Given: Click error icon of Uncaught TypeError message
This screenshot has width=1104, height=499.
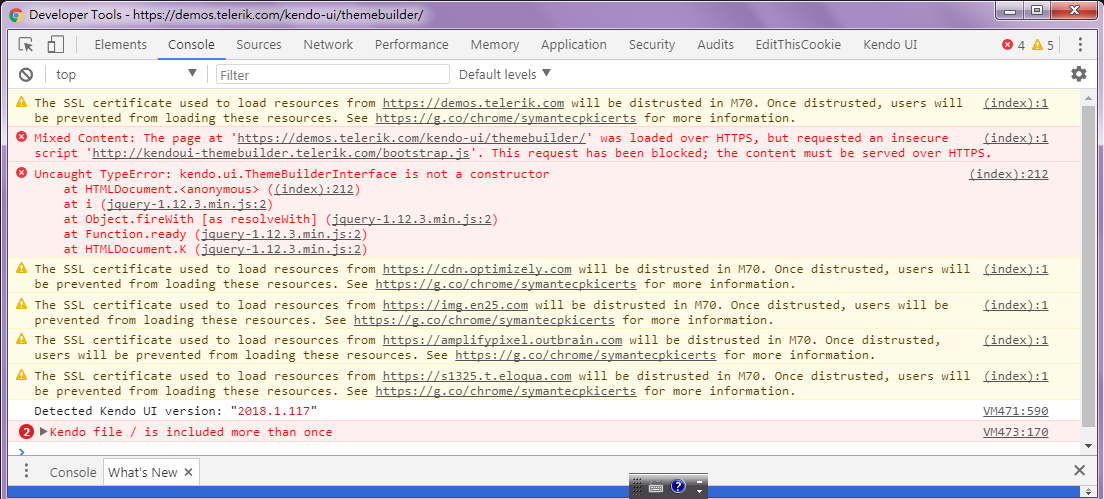Looking at the screenshot, I should pos(22,173).
